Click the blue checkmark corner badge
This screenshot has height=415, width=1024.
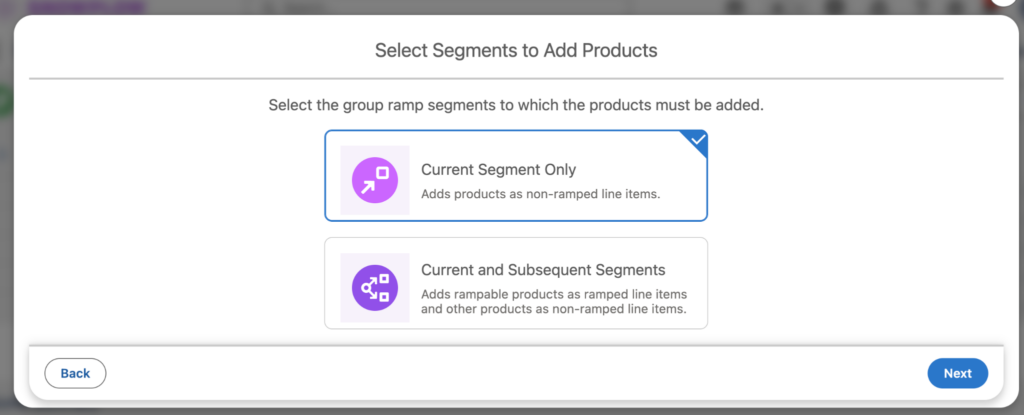[696, 141]
